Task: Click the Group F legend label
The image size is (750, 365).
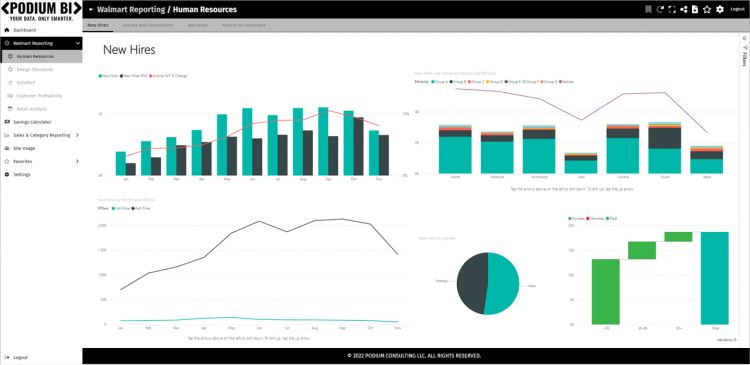Action: tap(531, 82)
